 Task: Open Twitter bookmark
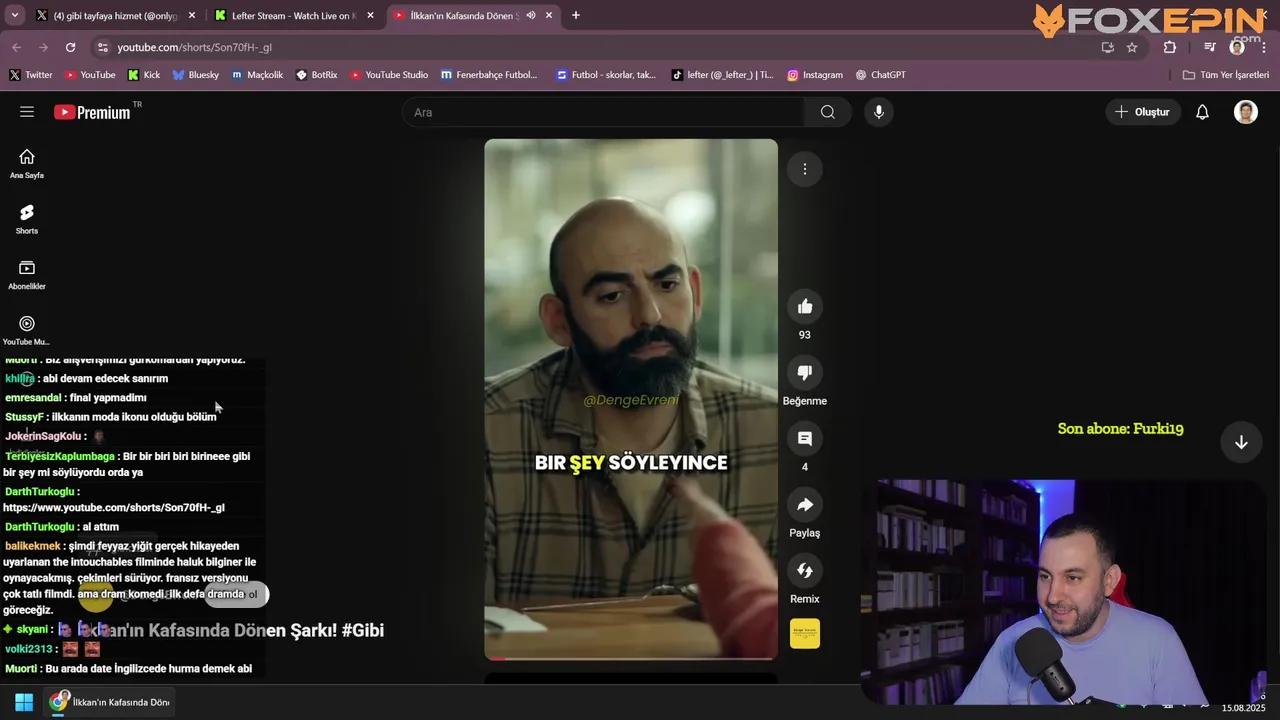click(x=30, y=75)
